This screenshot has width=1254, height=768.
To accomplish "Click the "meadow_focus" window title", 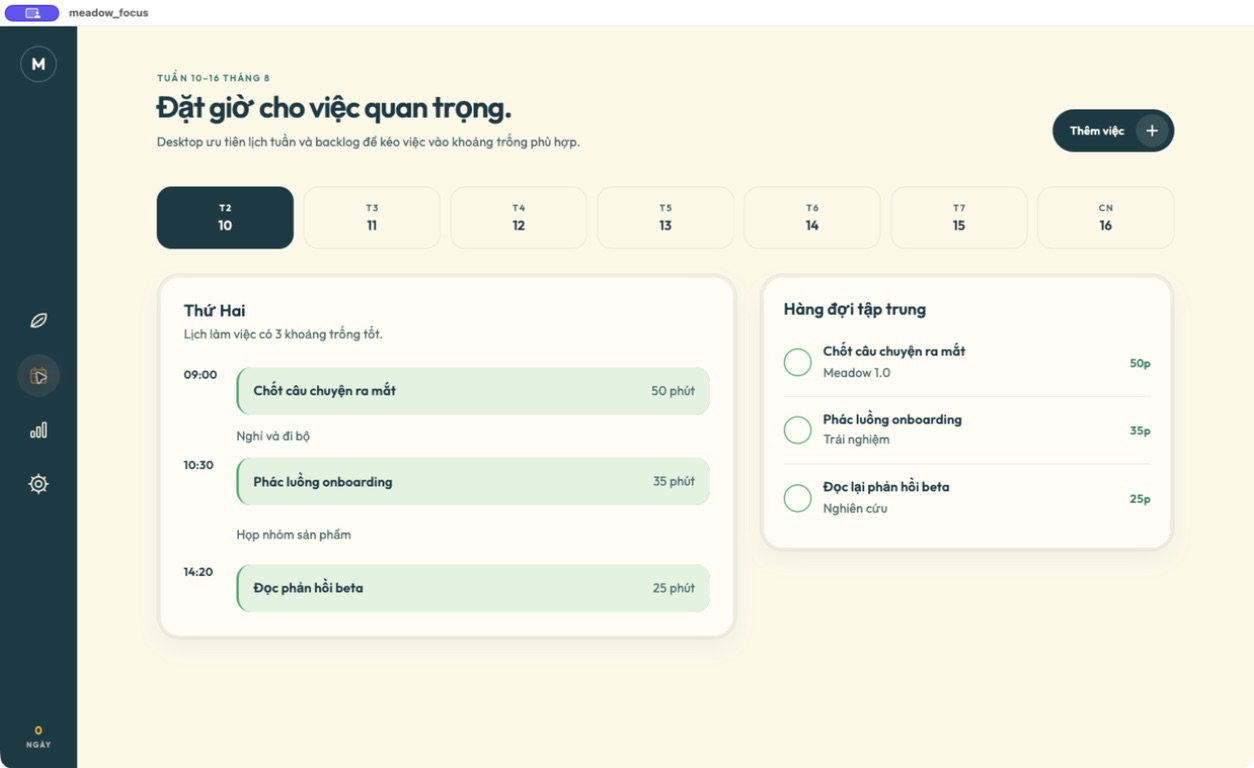I will [108, 13].
